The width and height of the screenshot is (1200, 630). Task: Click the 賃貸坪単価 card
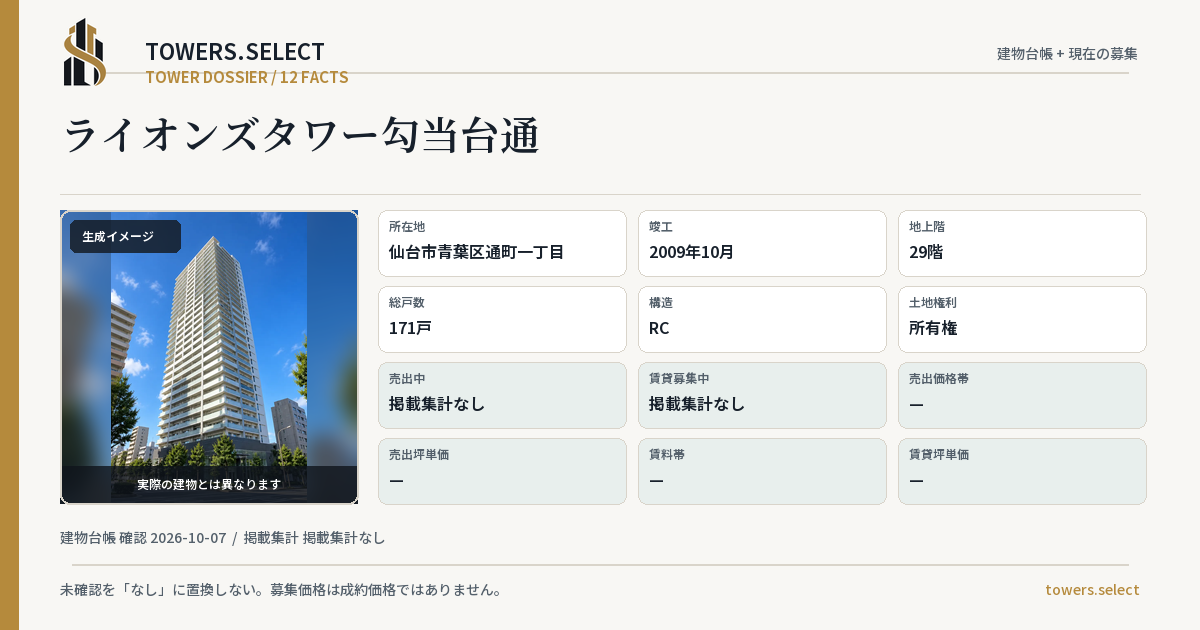click(1022, 471)
